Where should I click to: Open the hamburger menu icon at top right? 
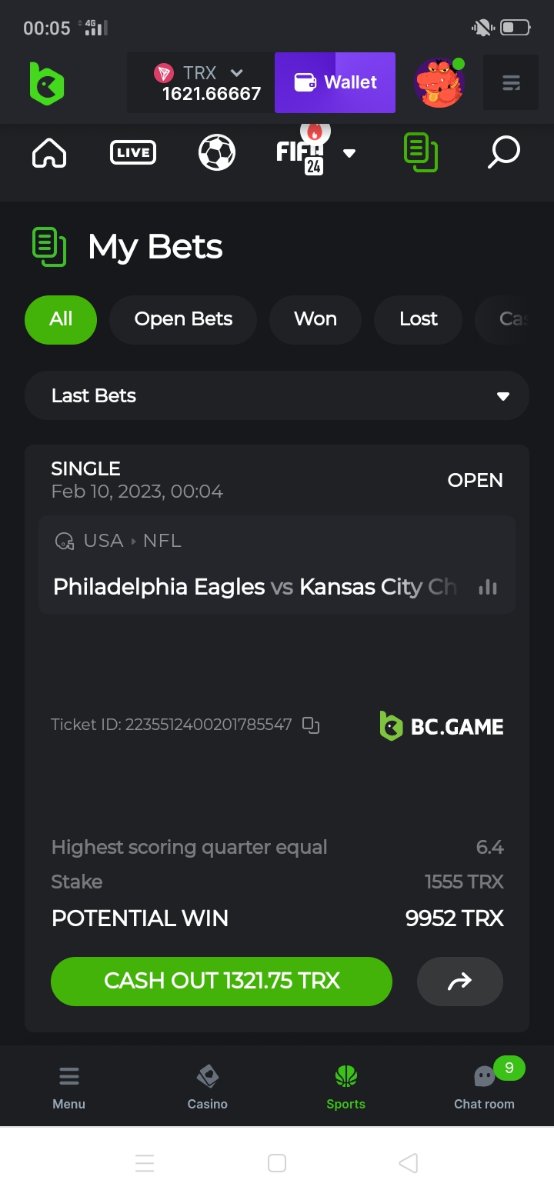pyautogui.click(x=511, y=83)
